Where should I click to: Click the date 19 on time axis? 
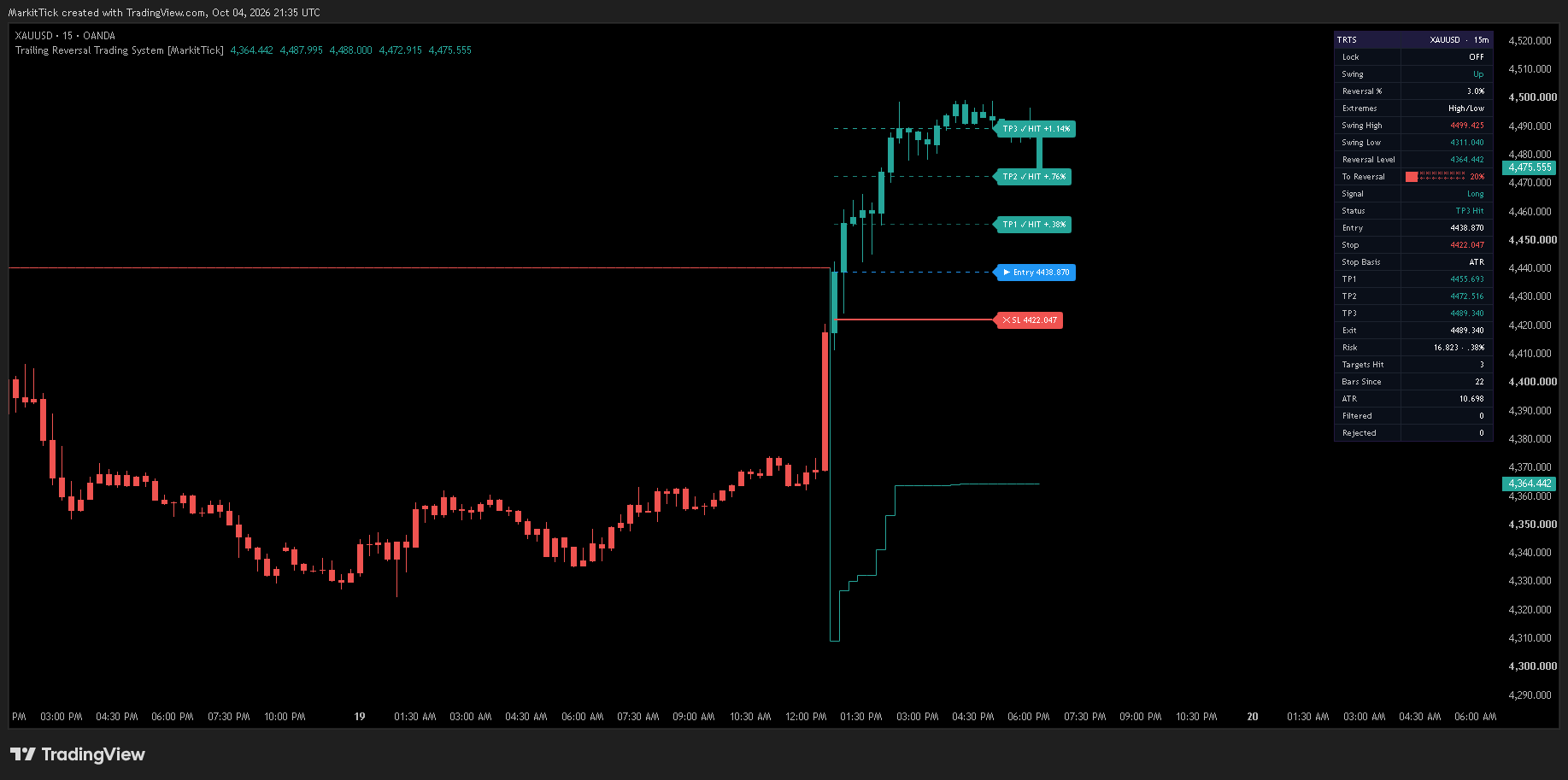[x=360, y=717]
